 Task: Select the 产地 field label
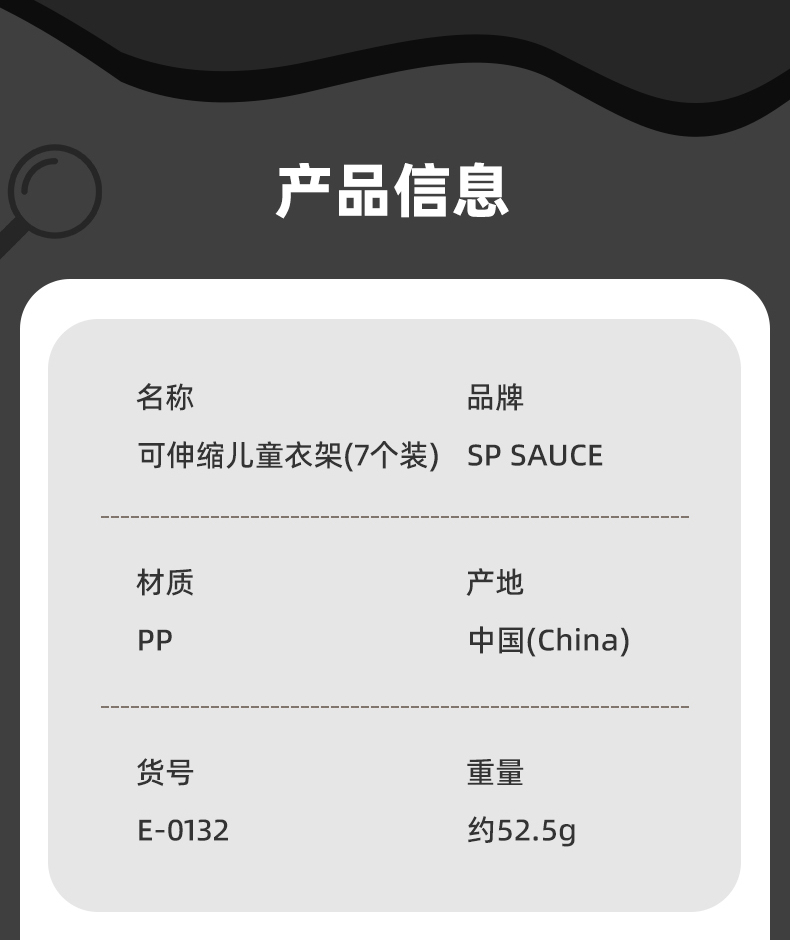tap(495, 582)
